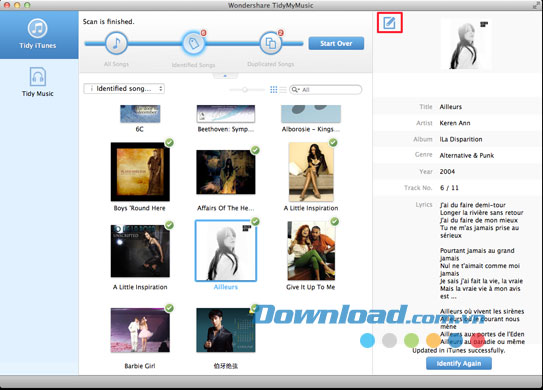Click the Artist value Keren Ann
This screenshot has height=390, width=543.
pos(455,123)
